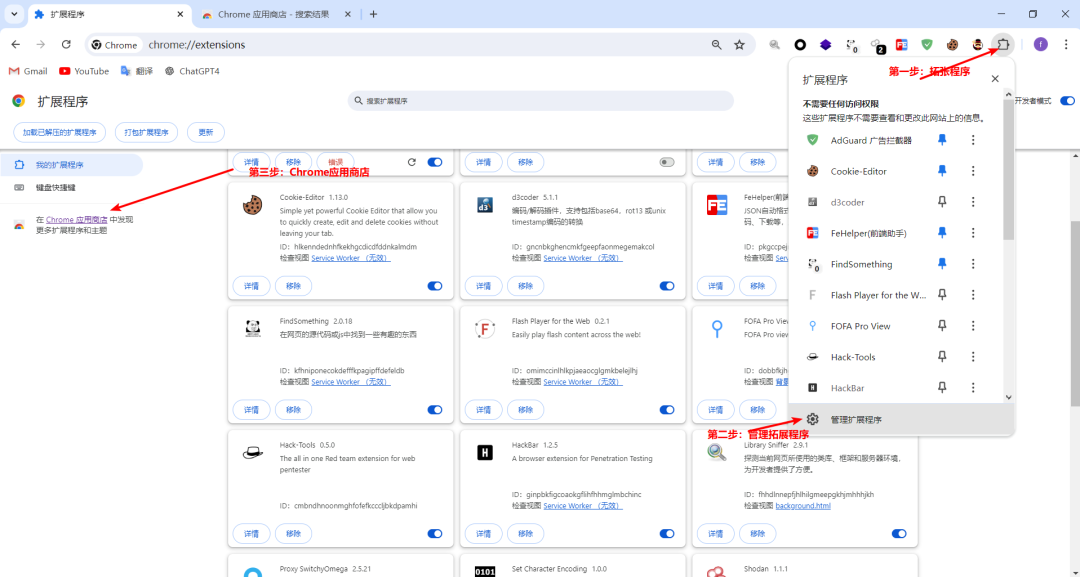Toggle the Library Sniffer switch
1080x577 pixels.
tap(899, 534)
